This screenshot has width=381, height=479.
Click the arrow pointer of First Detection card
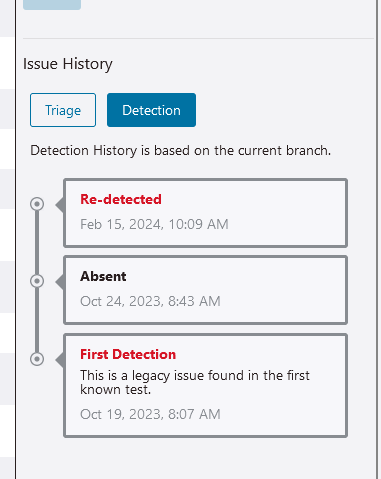coord(60,360)
